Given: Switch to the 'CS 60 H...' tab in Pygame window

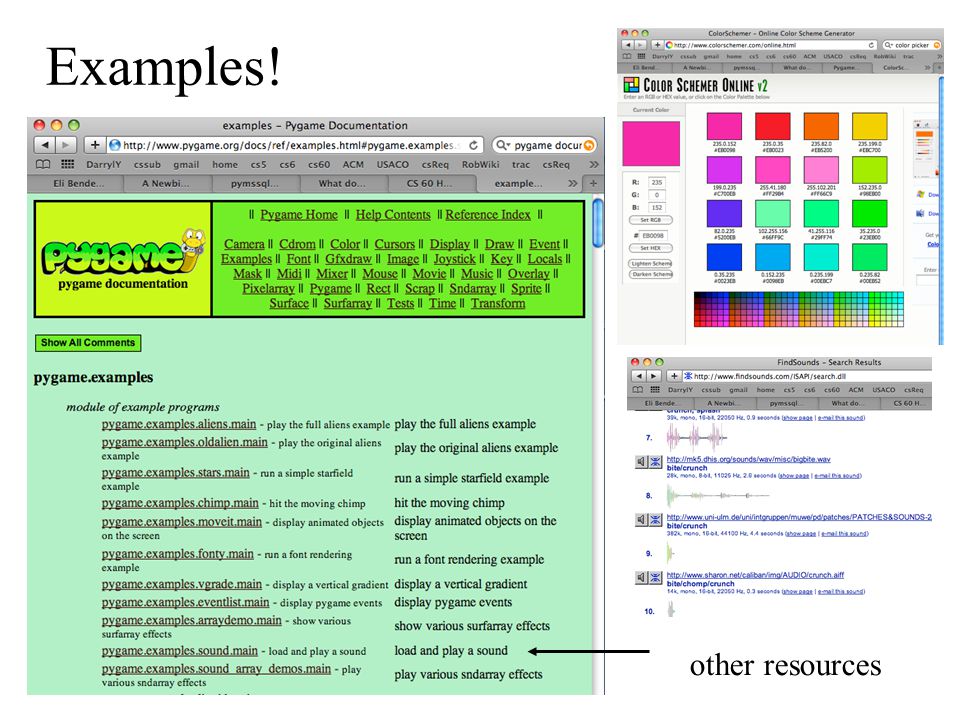Looking at the screenshot, I should 430,183.
